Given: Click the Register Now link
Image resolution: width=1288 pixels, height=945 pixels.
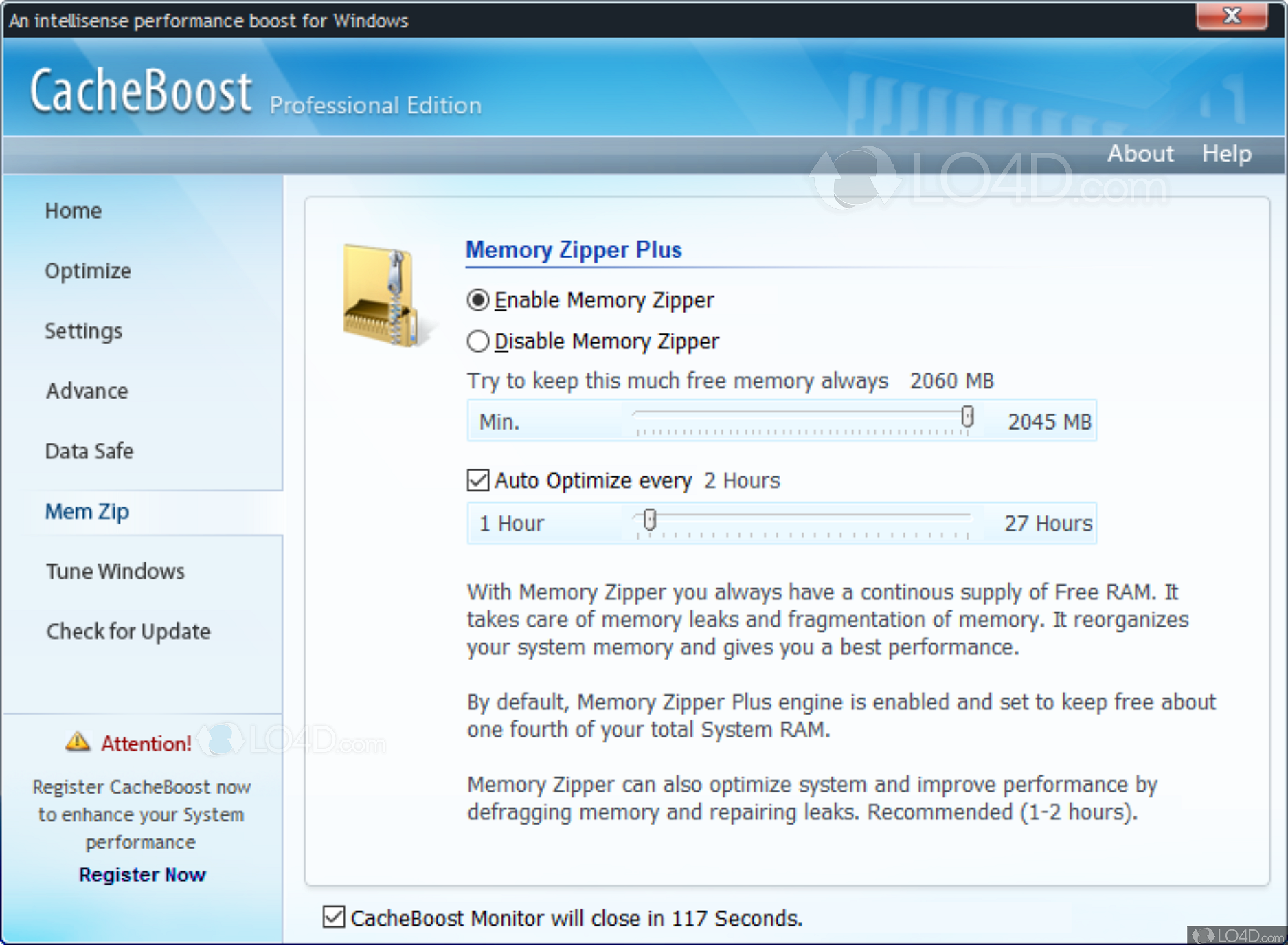Looking at the screenshot, I should point(142,874).
